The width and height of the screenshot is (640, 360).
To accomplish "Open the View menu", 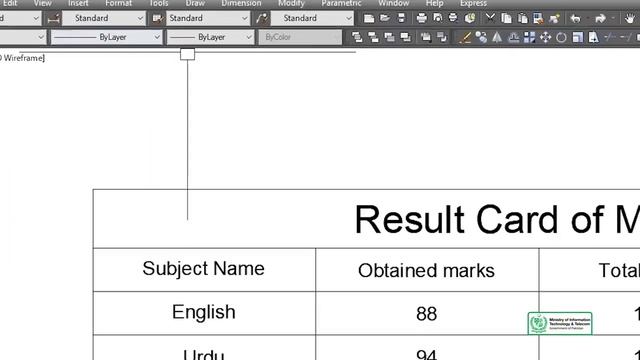I will click(x=42, y=3).
